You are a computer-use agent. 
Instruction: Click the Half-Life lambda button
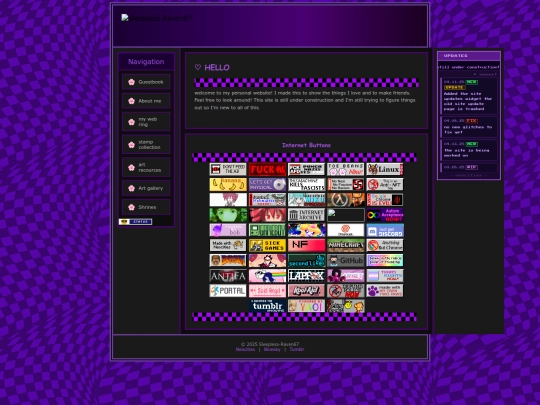(345, 199)
